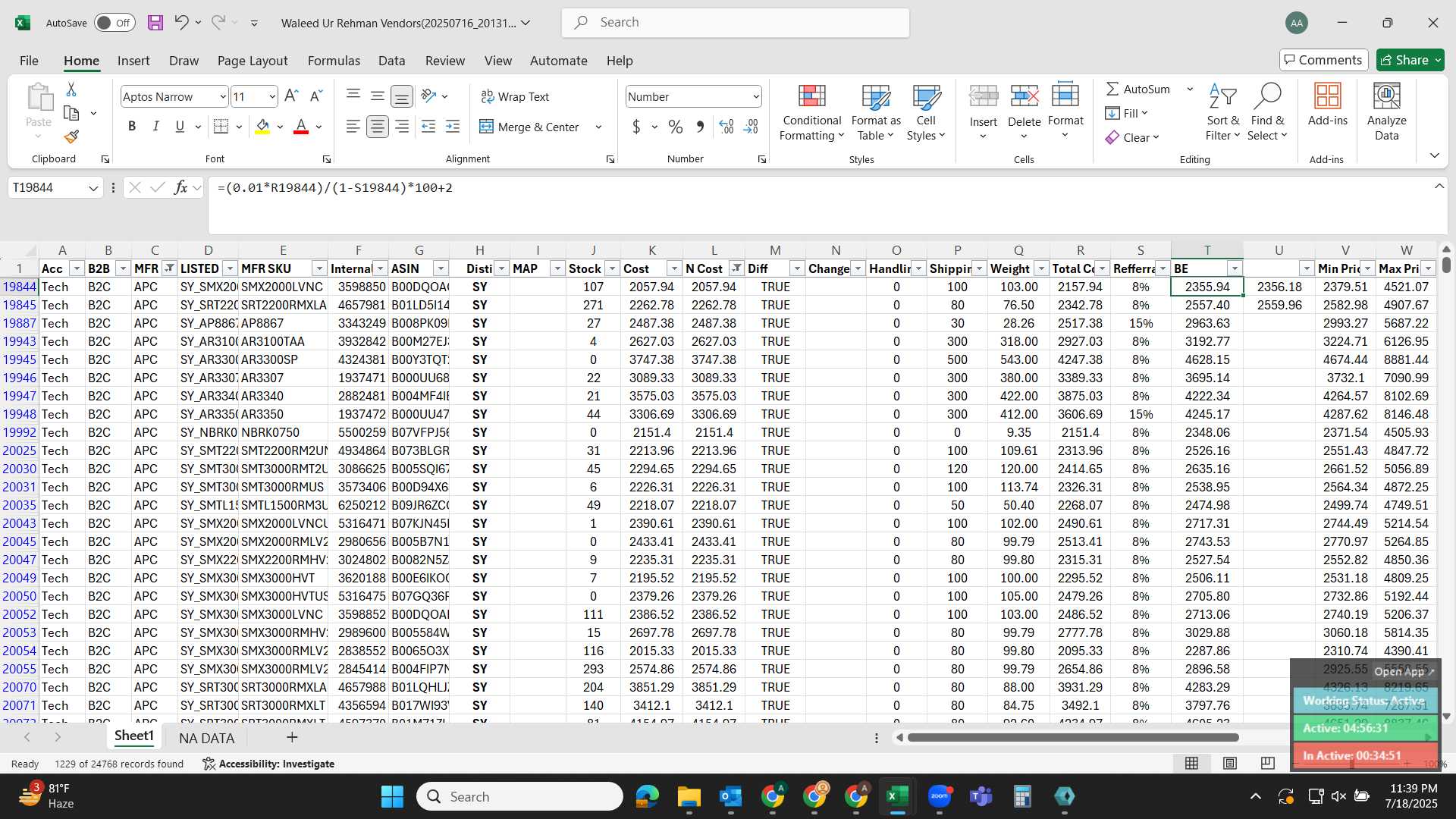The height and width of the screenshot is (819, 1456).
Task: Open the File menu
Action: 29,61
